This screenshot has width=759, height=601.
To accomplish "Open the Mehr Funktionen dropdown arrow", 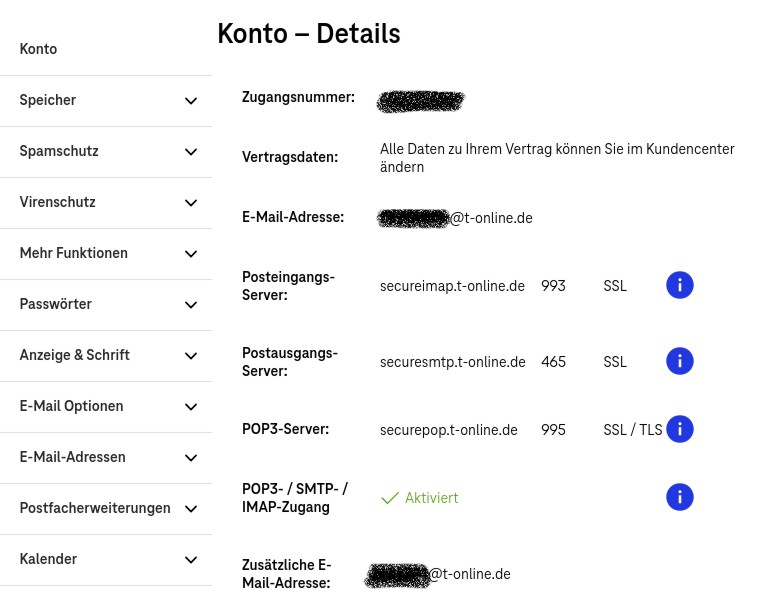I will pos(191,254).
